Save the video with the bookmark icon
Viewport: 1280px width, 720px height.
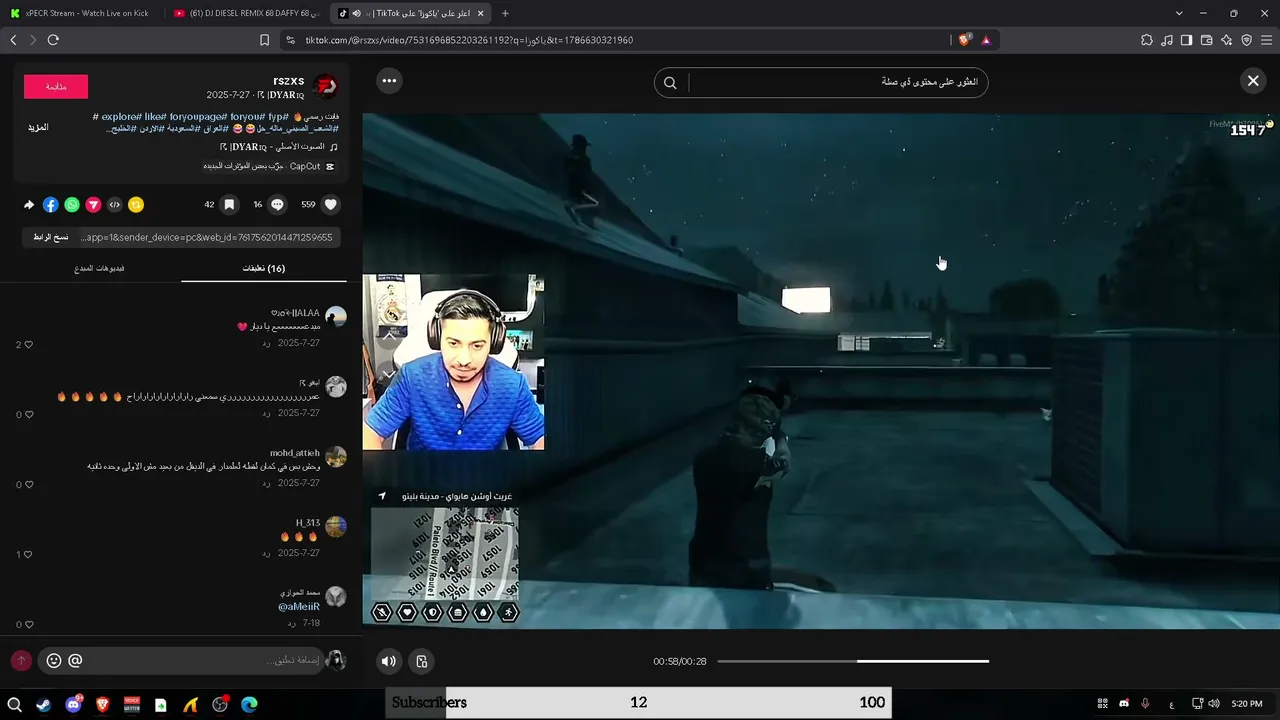click(x=229, y=204)
